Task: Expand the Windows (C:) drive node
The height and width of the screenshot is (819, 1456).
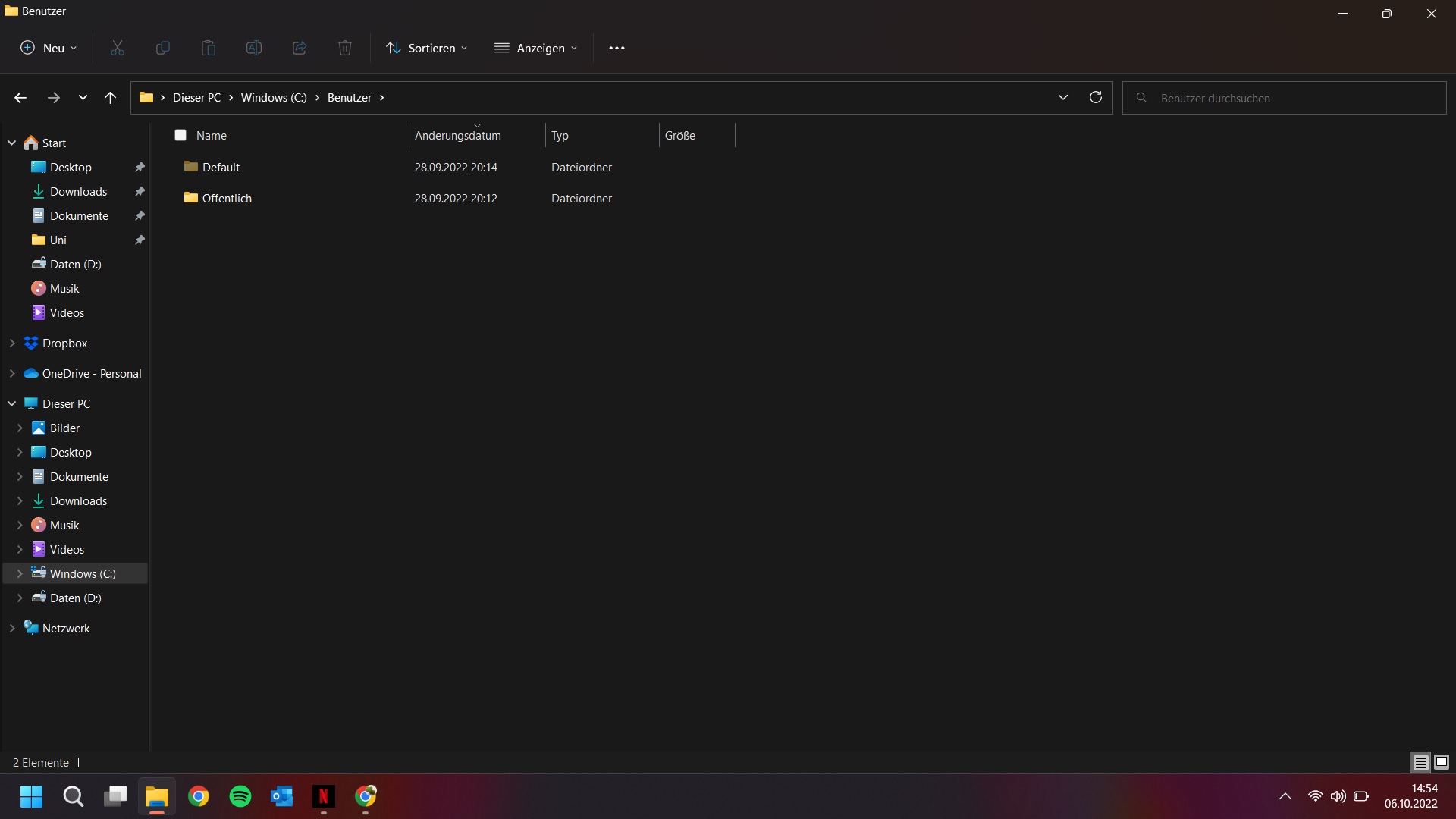Action: pyautogui.click(x=20, y=573)
